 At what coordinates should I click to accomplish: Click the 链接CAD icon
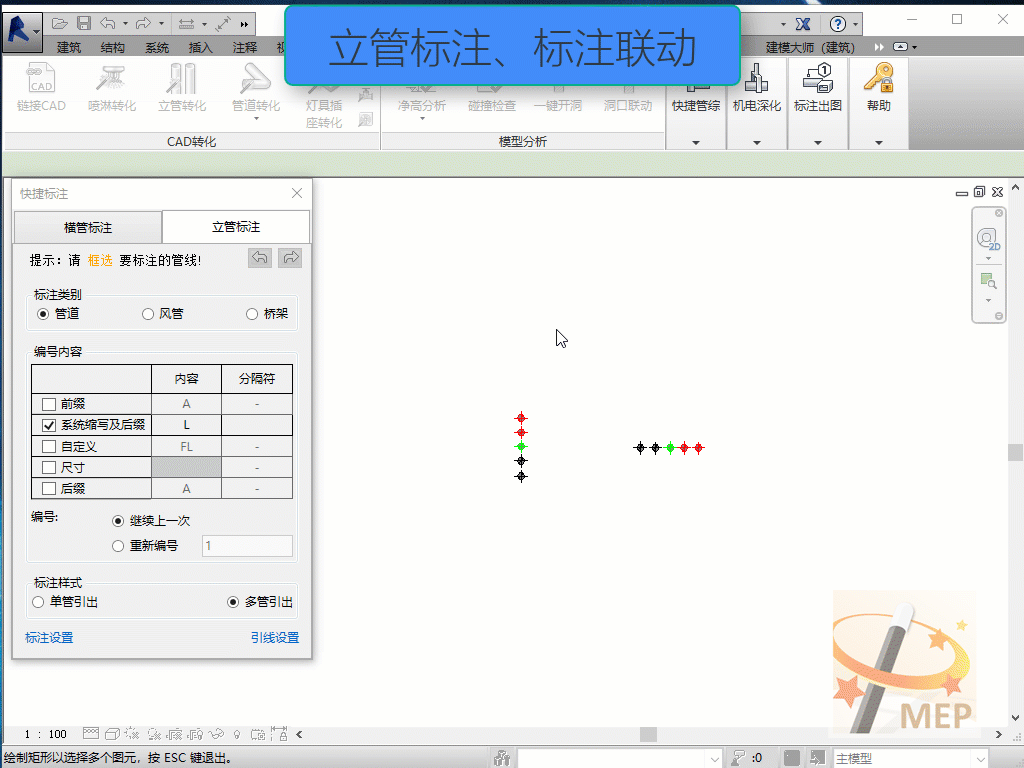41,80
